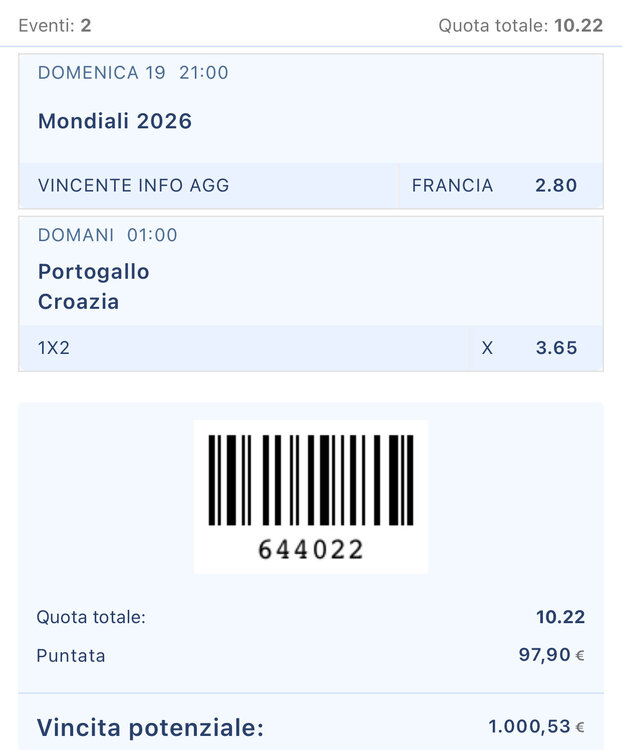Viewport: 622px width, 750px height.
Task: Tap the barcode image
Action: (311, 480)
